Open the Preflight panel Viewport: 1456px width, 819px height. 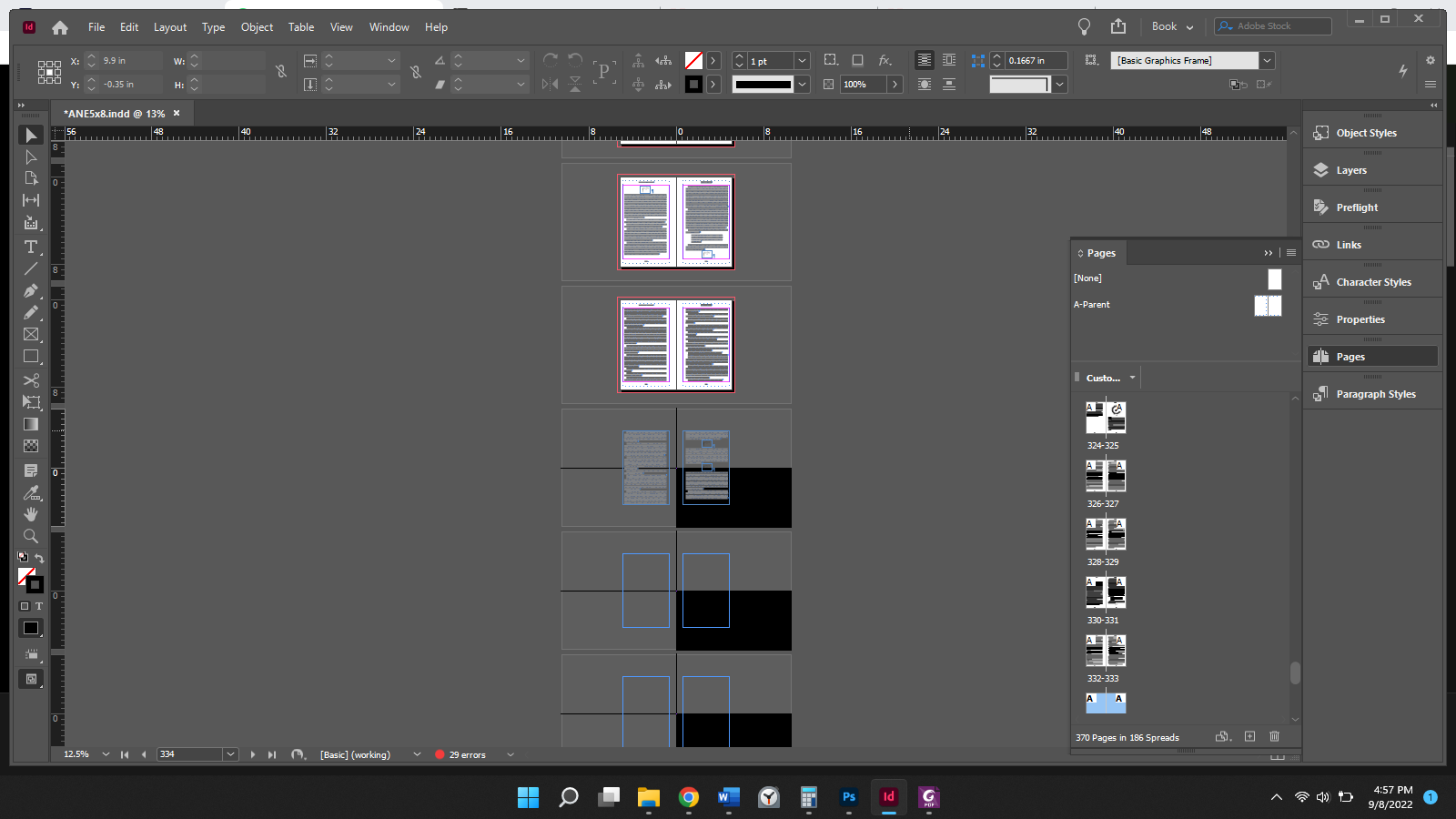(x=1355, y=207)
